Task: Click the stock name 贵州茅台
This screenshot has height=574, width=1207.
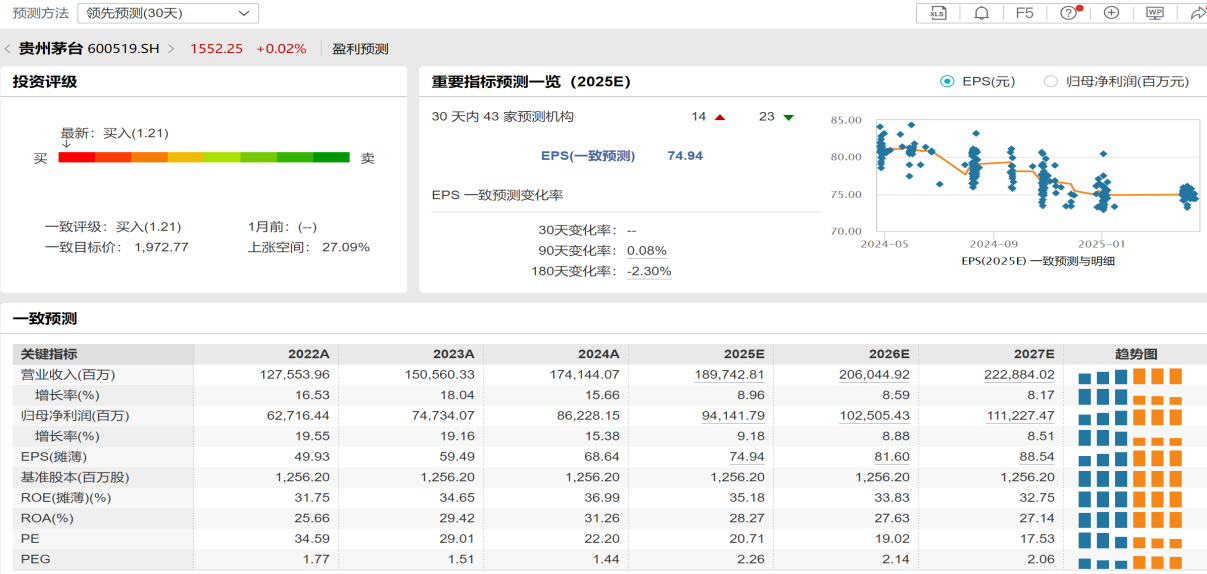Action: (x=51, y=49)
